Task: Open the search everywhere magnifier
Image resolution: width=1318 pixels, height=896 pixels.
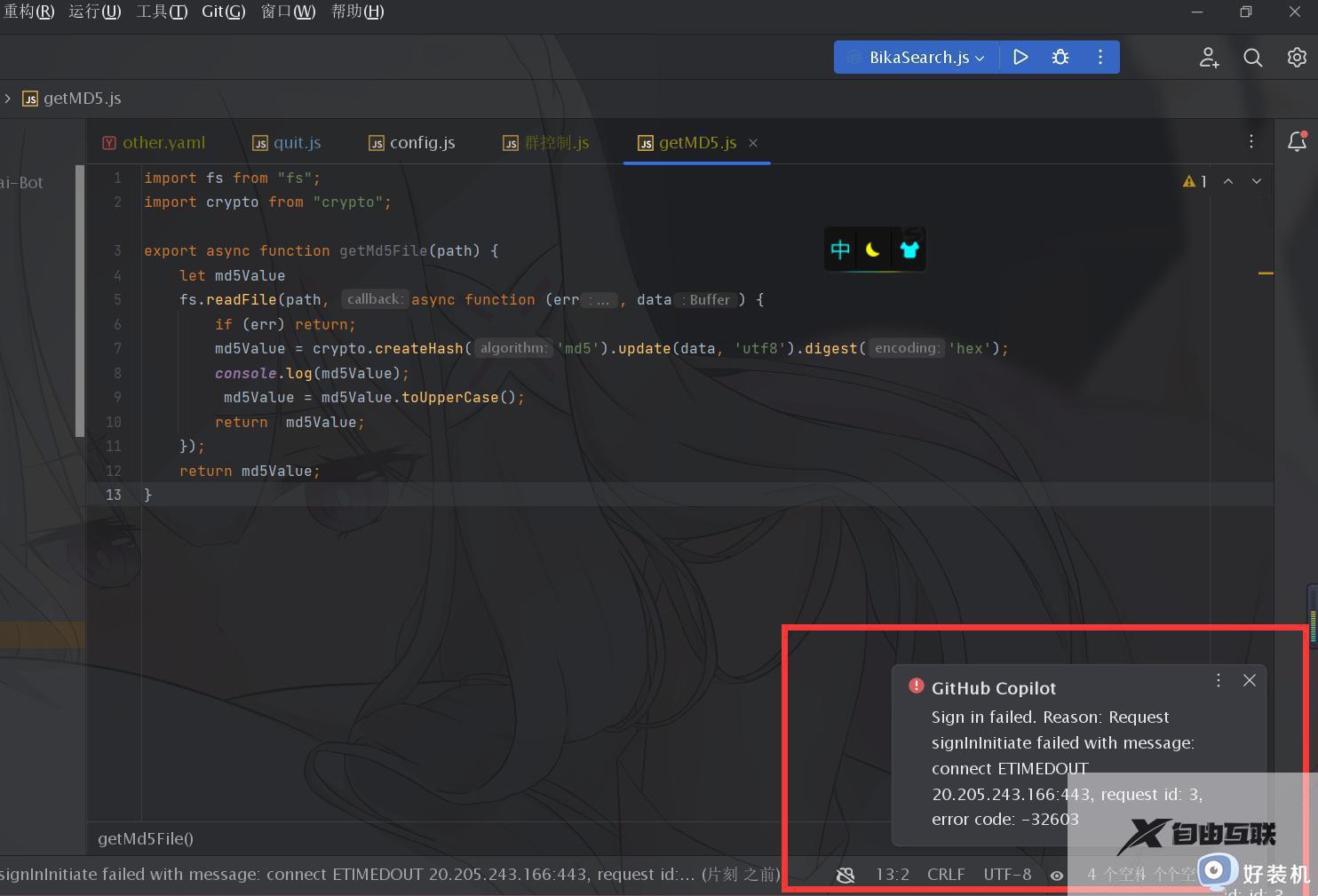Action: click(1252, 57)
